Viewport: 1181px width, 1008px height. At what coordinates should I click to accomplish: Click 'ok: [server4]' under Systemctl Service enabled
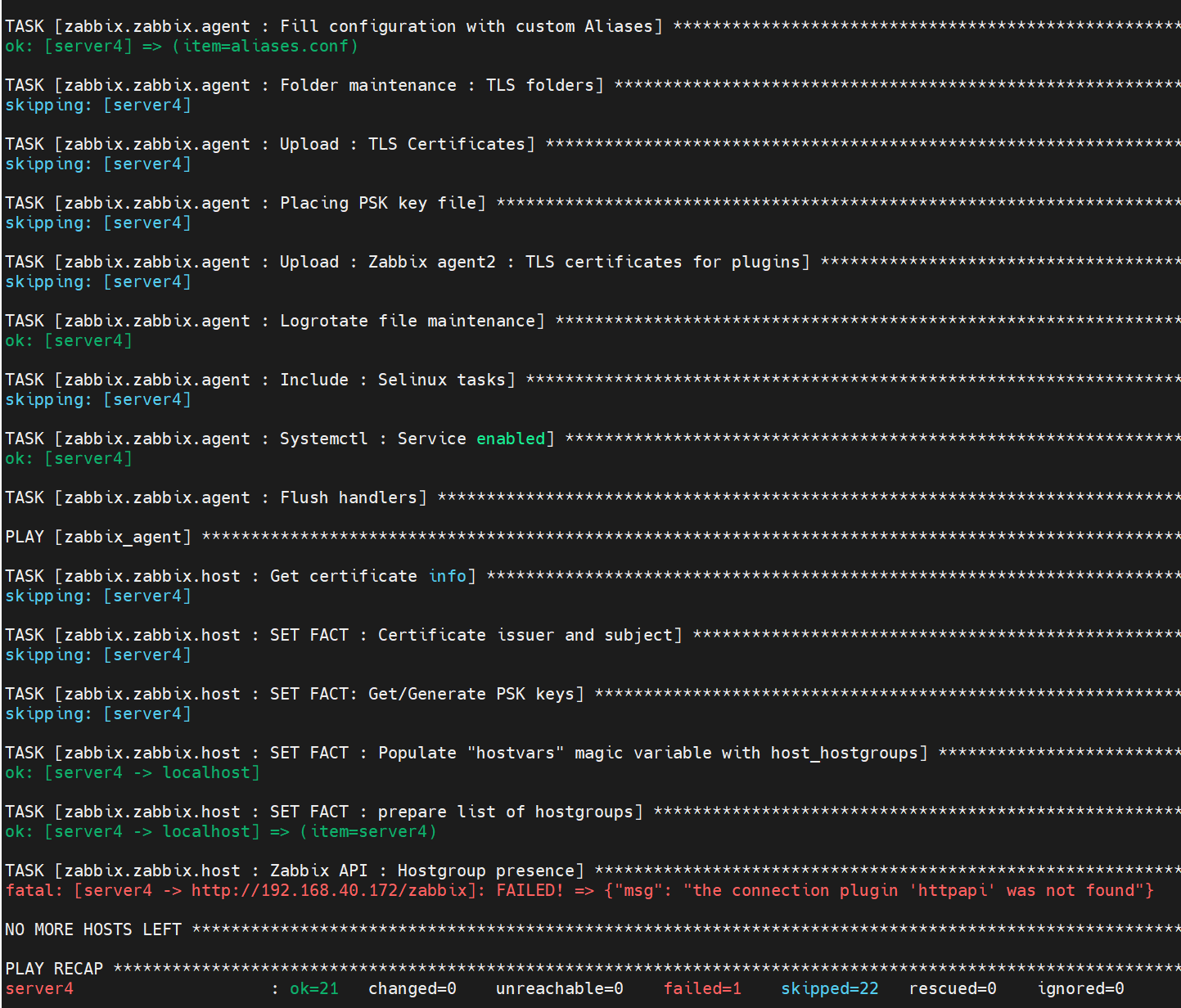(x=69, y=458)
